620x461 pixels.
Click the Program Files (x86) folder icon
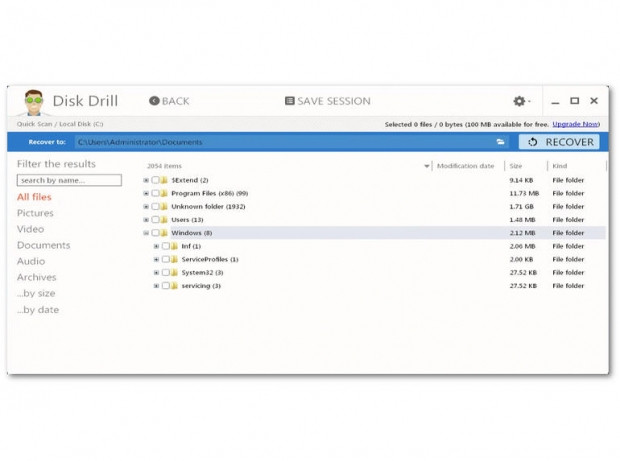[x=164, y=193]
